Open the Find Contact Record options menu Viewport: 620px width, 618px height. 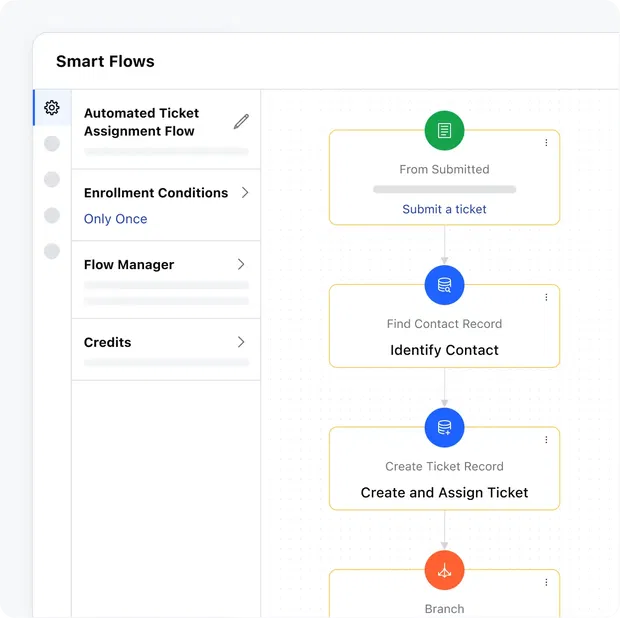tap(546, 297)
